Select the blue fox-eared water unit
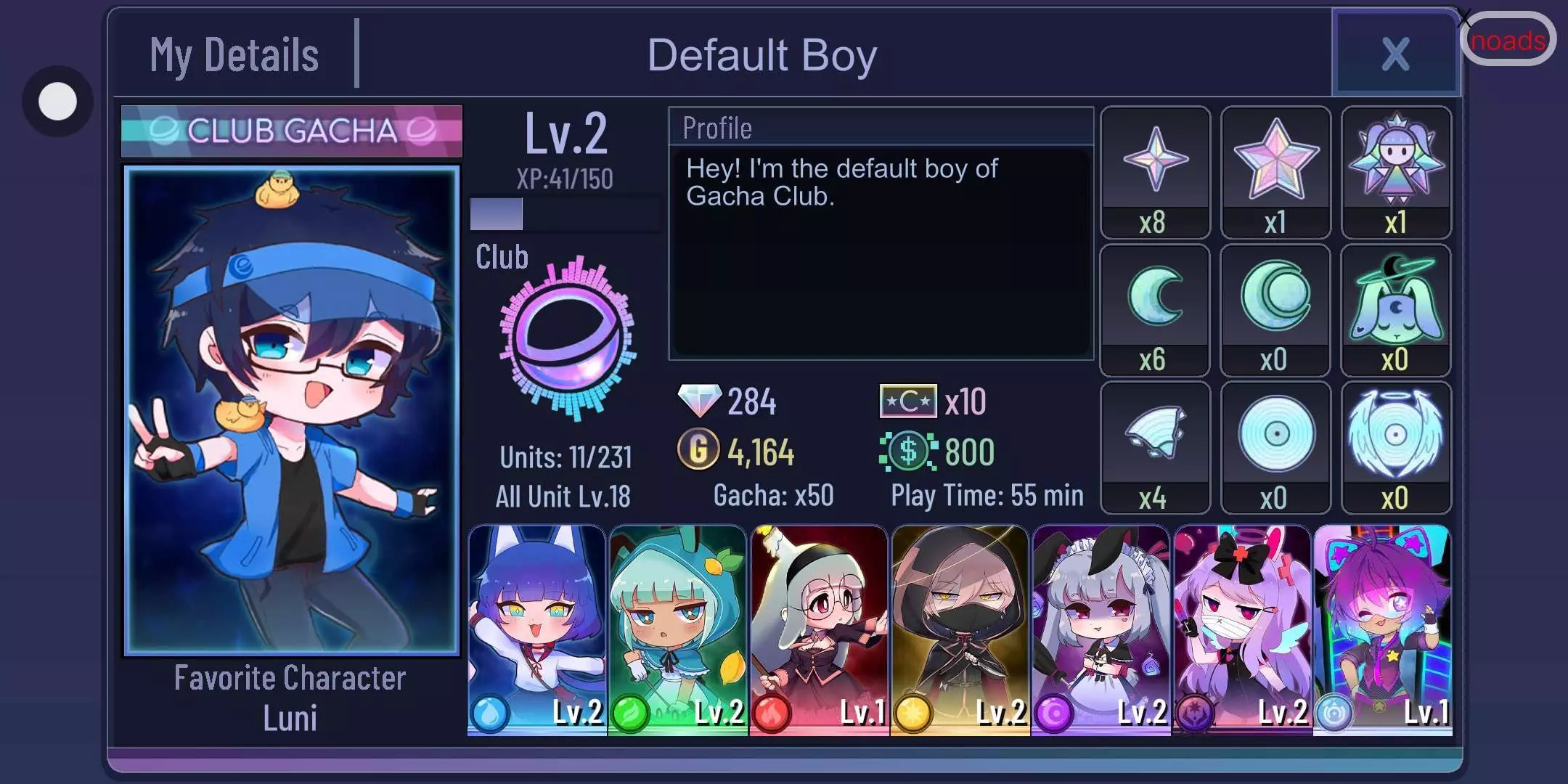The height and width of the screenshot is (784, 1568). click(x=537, y=630)
